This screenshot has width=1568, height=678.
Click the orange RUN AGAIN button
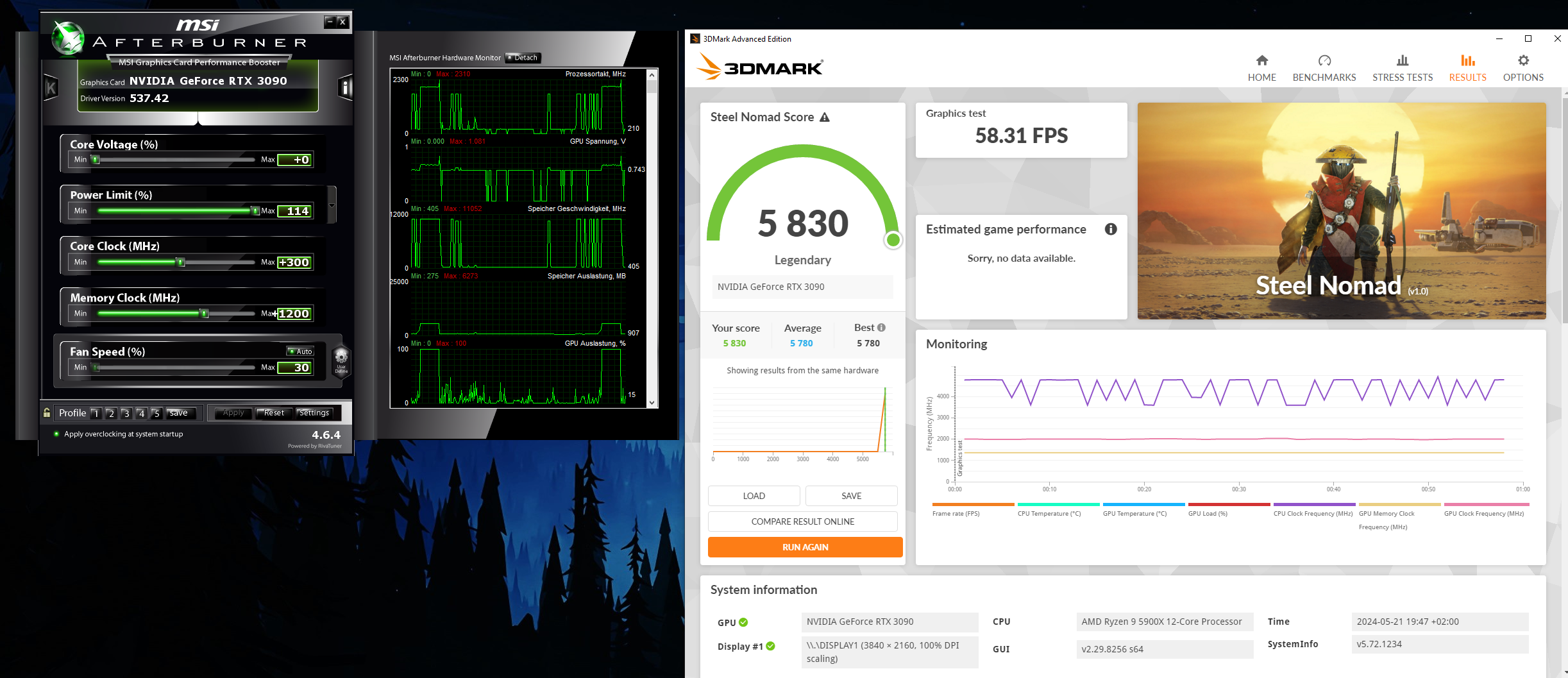click(x=805, y=547)
